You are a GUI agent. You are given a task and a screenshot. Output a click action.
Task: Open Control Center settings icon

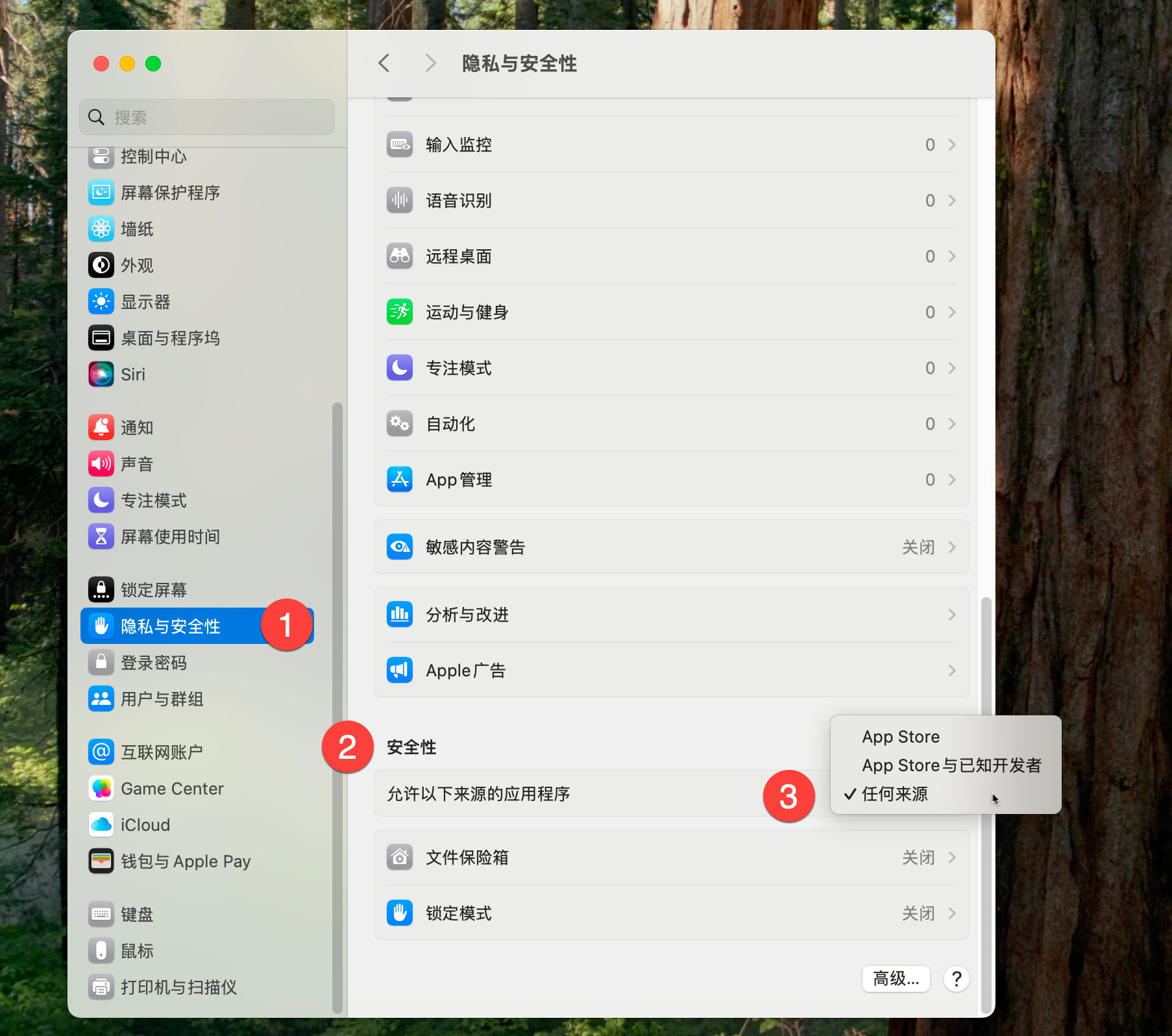coord(101,156)
